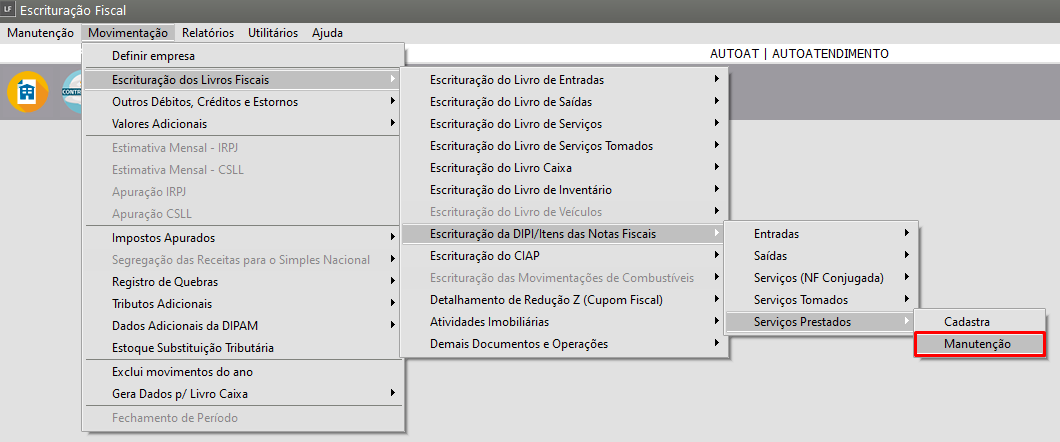Open the Relatórios menu

(208, 32)
